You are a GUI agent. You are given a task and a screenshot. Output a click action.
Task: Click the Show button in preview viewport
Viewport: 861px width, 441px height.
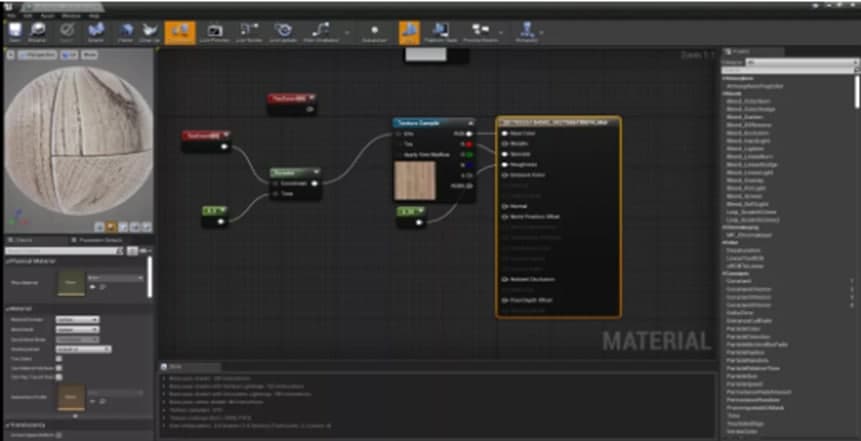(x=90, y=55)
